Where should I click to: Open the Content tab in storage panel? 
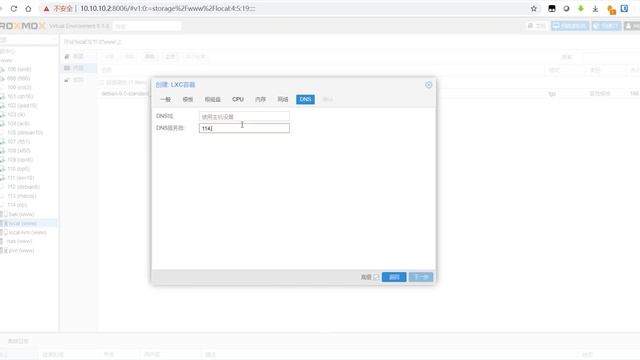click(x=78, y=68)
